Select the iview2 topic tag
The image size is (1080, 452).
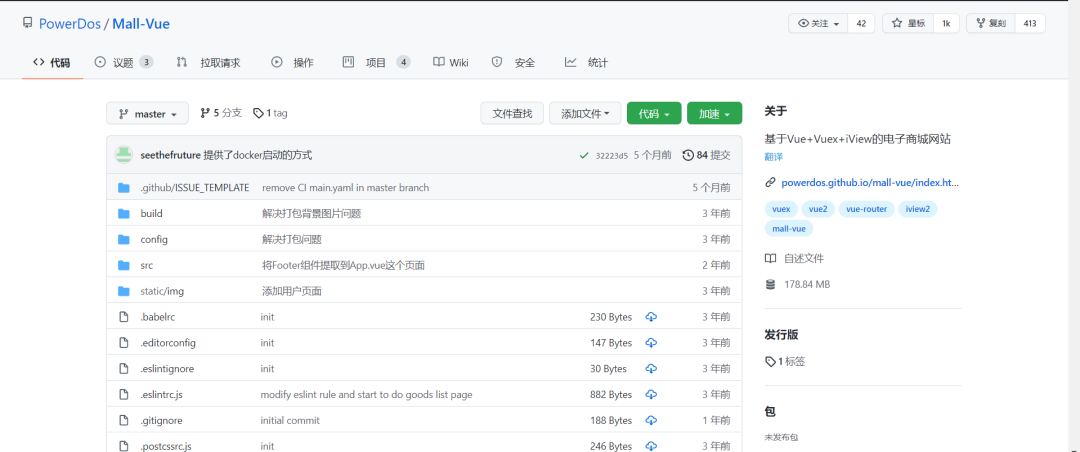tap(917, 208)
